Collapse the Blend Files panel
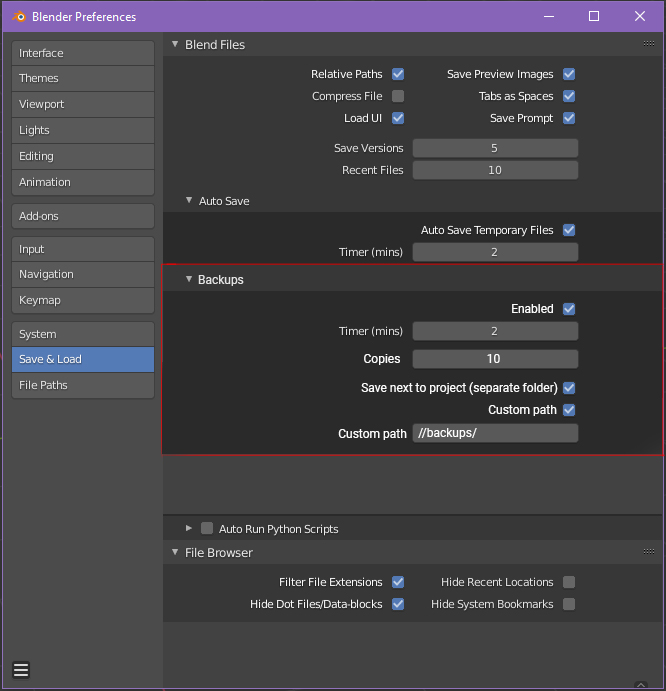This screenshot has height=691, width=666. 175,44
